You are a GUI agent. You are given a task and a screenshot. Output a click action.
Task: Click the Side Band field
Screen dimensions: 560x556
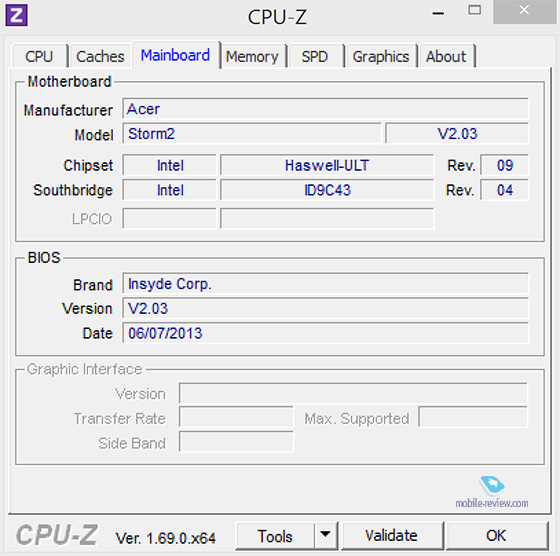236,442
